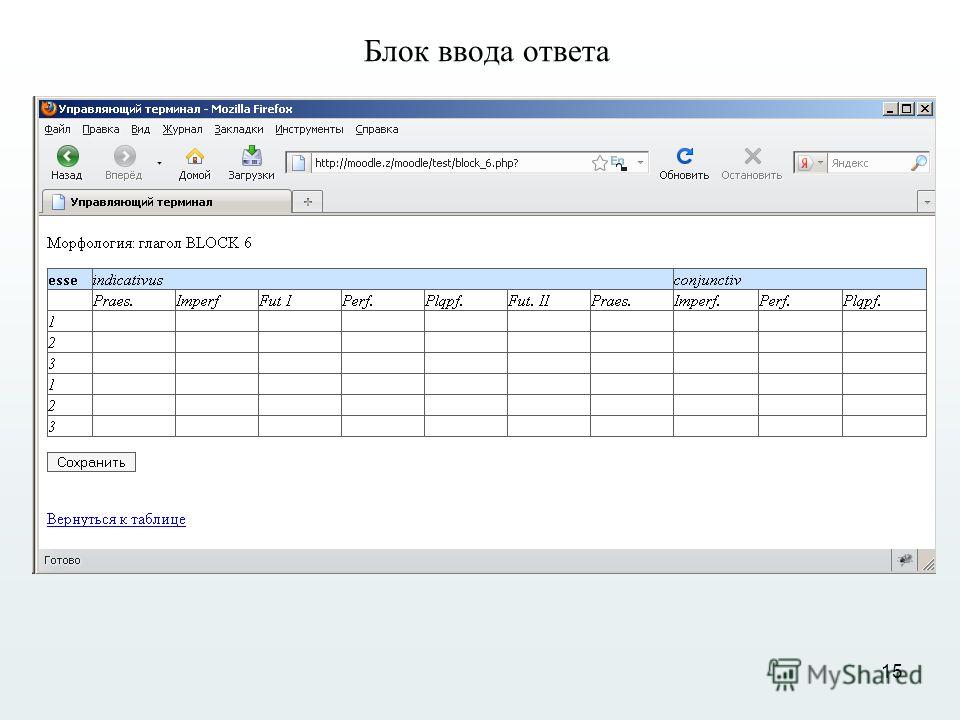The height and width of the screenshot is (720, 960).
Task: Click the Готово status bar text
Action: [x=62, y=560]
